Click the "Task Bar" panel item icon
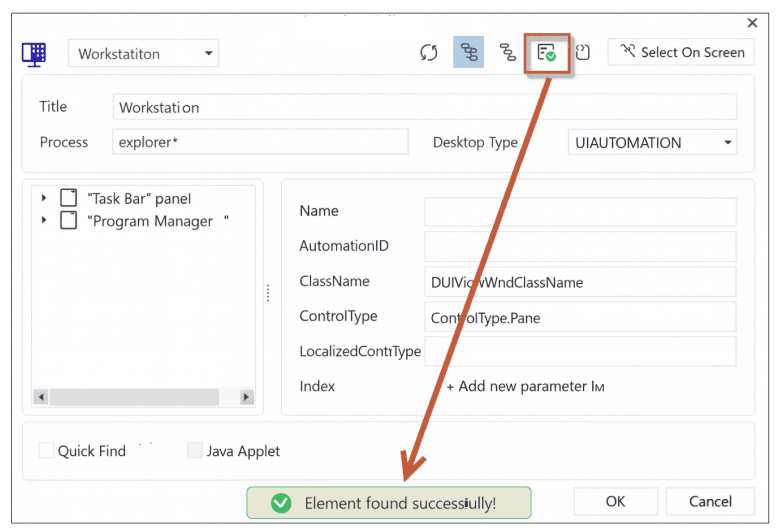 click(69, 198)
